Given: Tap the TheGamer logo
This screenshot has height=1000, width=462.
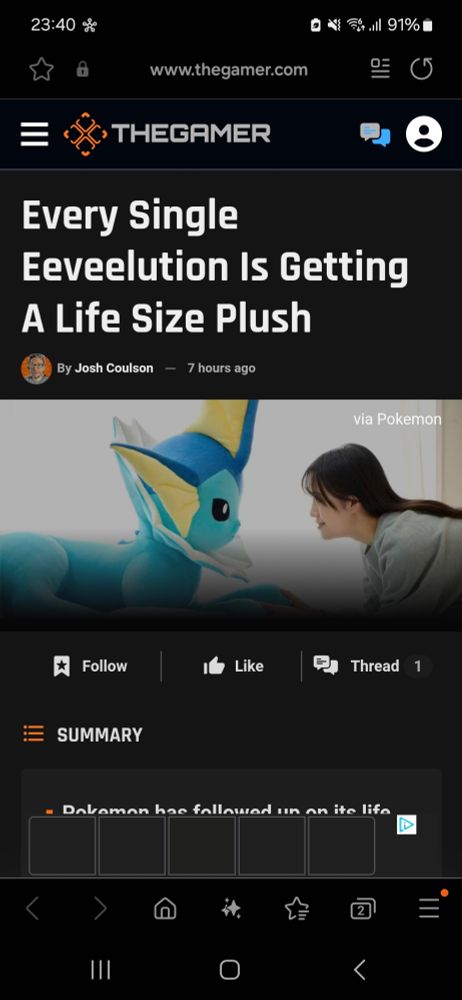Looking at the screenshot, I should tap(167, 134).
